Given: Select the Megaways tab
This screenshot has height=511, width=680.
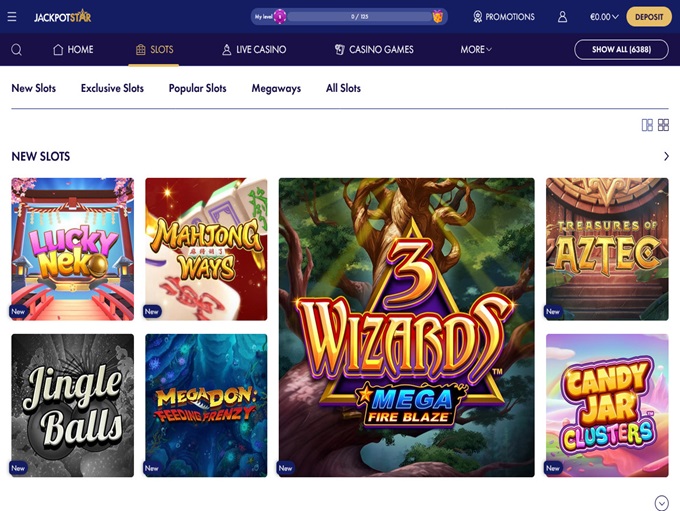Looking at the screenshot, I should tap(276, 88).
